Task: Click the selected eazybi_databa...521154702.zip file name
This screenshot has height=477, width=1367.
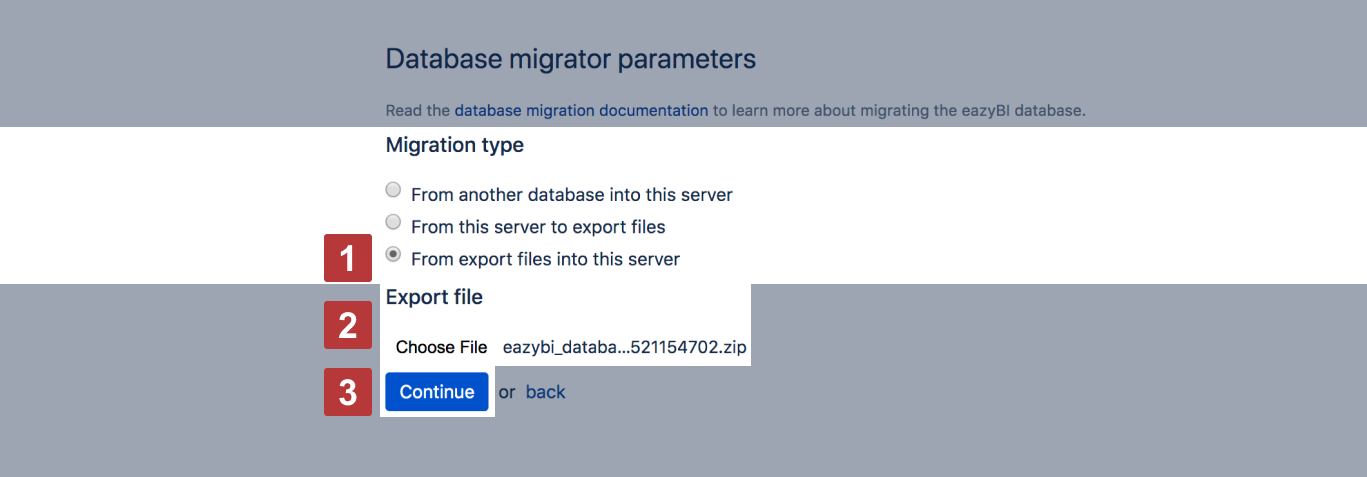Action: 624,347
